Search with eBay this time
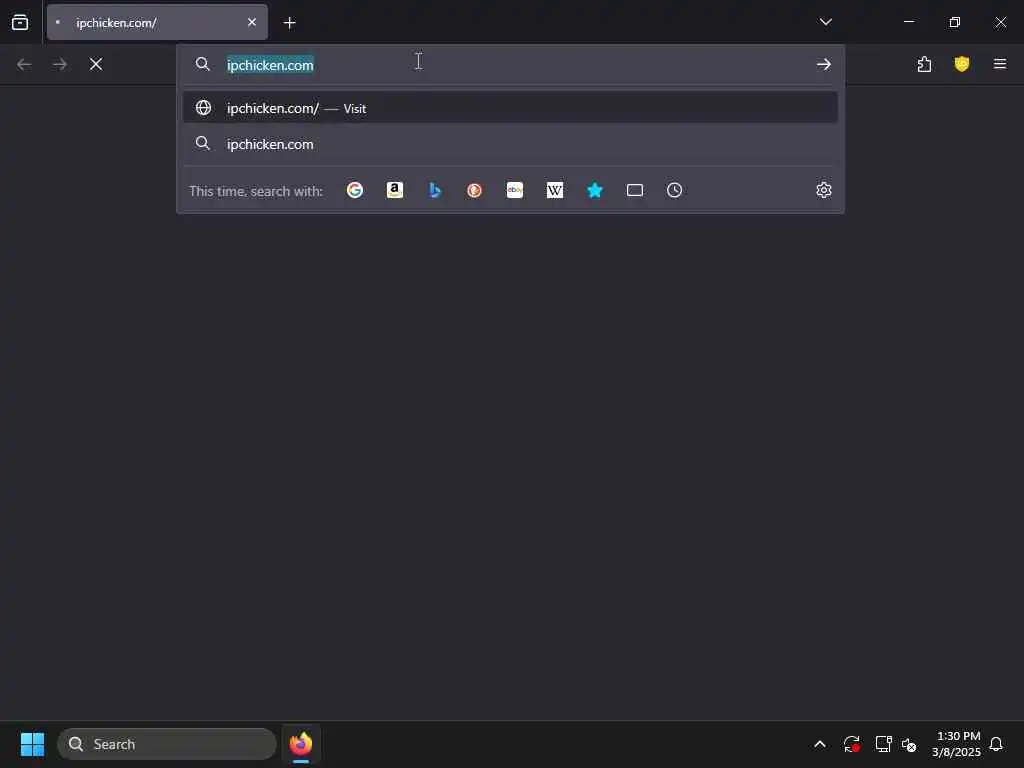1024x768 pixels. [515, 190]
